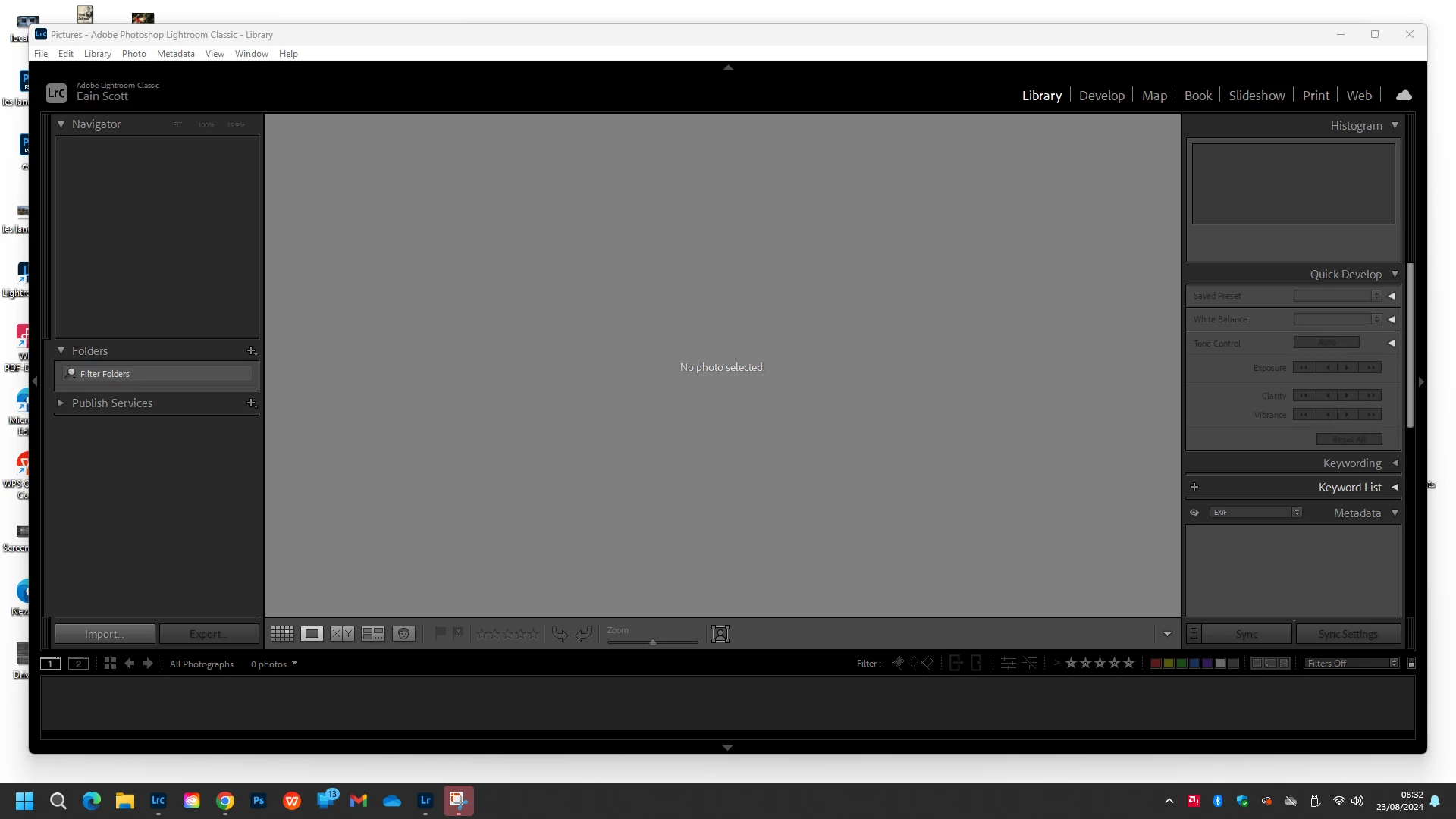Image resolution: width=1456 pixels, height=819 pixels.
Task: Open the Metadata menu
Action: [175, 54]
